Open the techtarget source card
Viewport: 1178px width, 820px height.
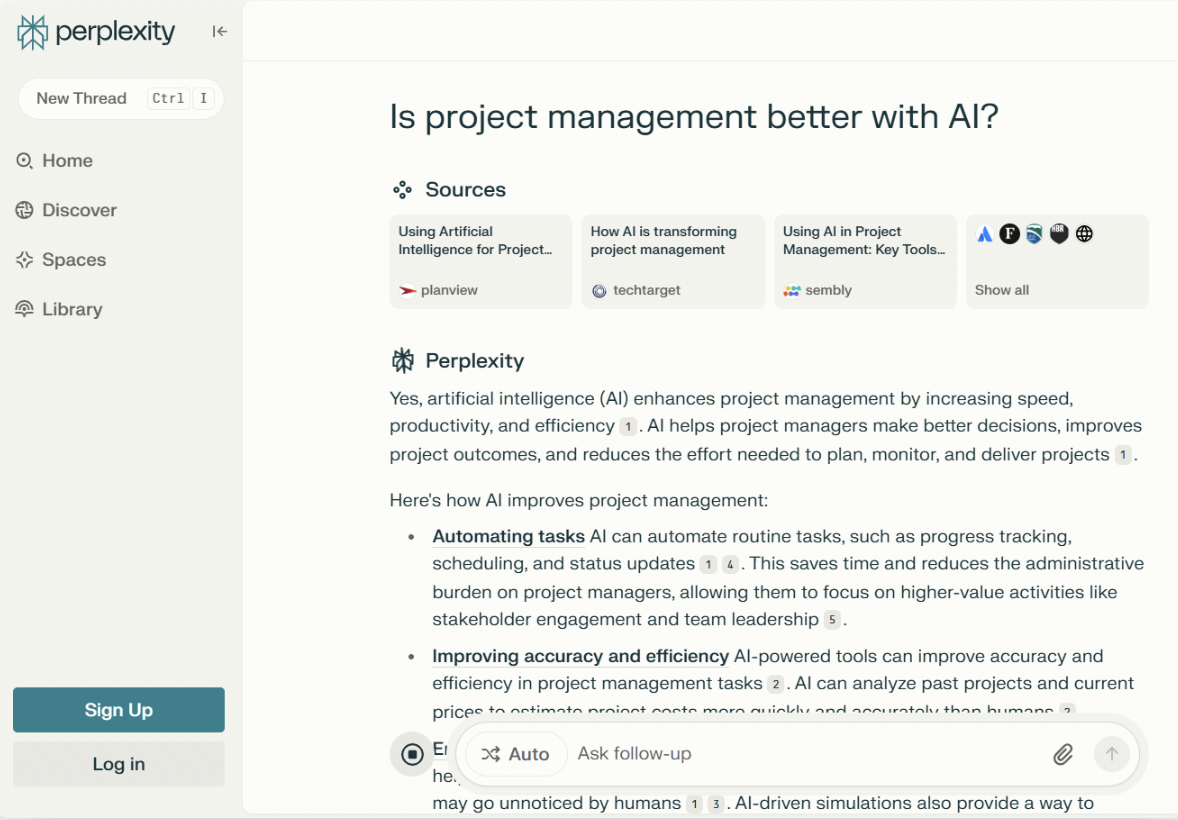coord(673,262)
